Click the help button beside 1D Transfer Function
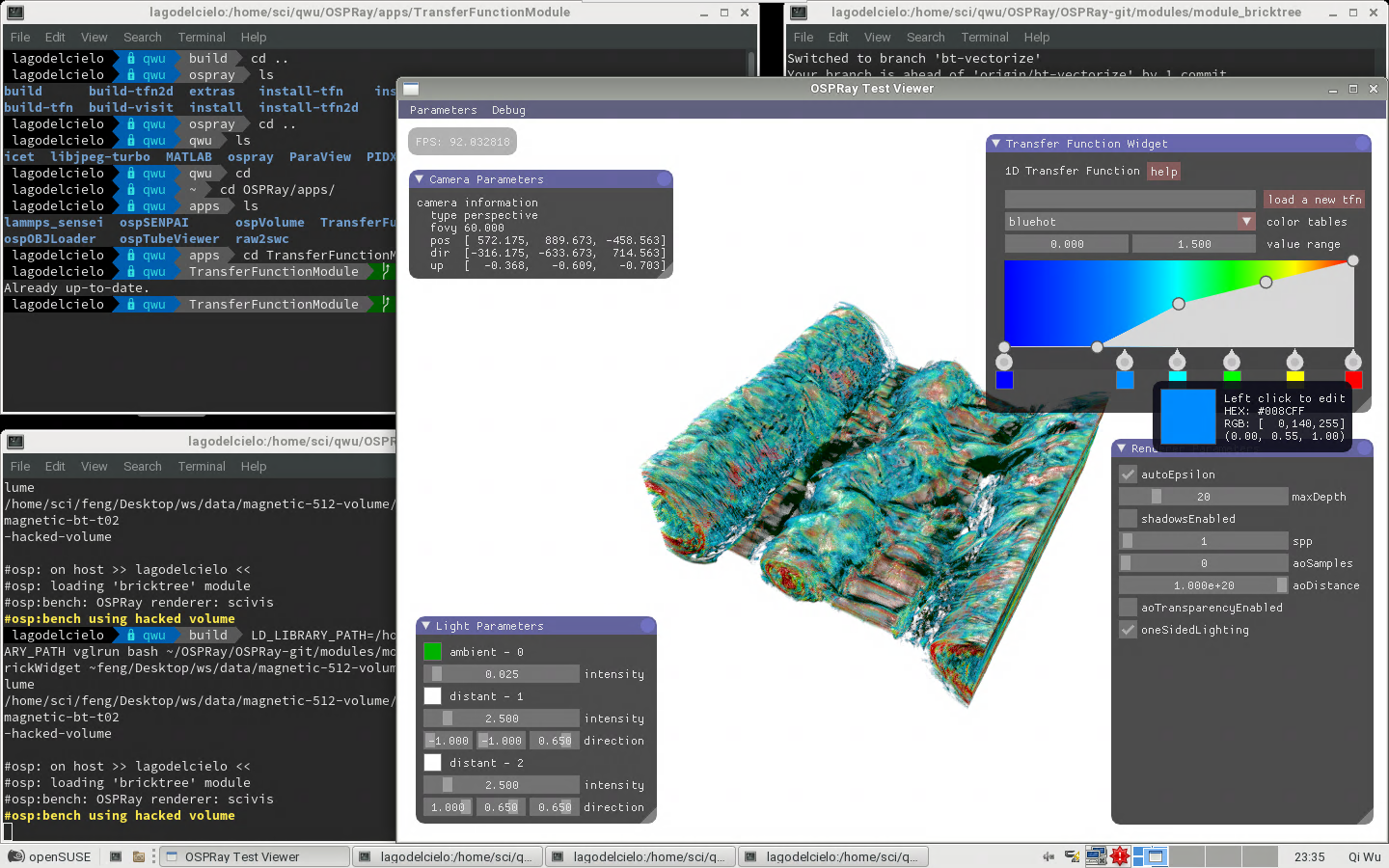This screenshot has height=868, width=1389. [x=1164, y=172]
